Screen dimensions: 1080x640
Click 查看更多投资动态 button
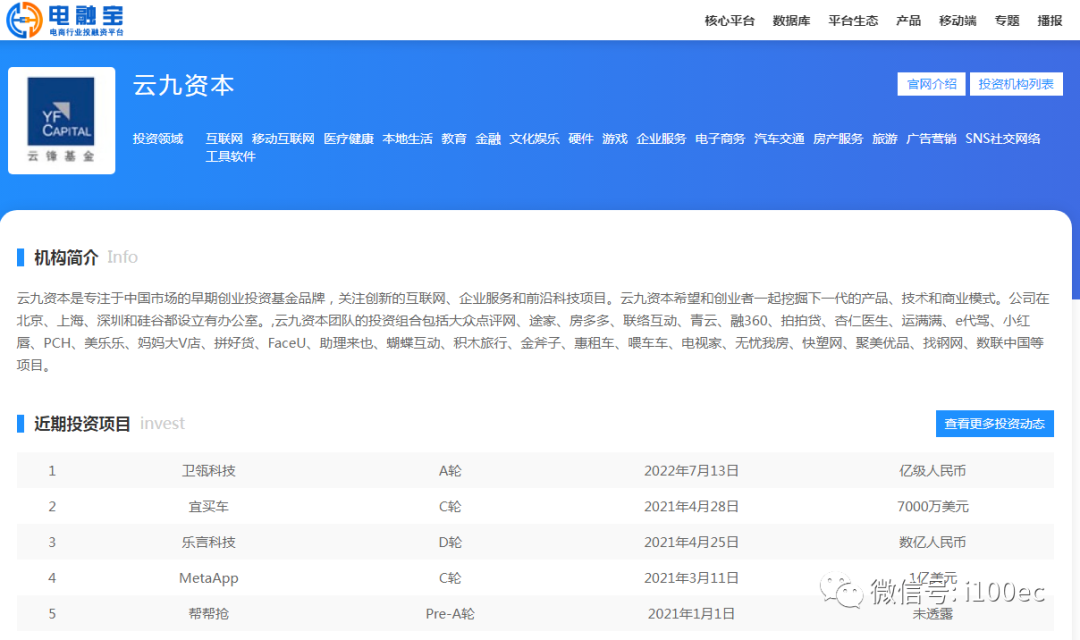[994, 424]
